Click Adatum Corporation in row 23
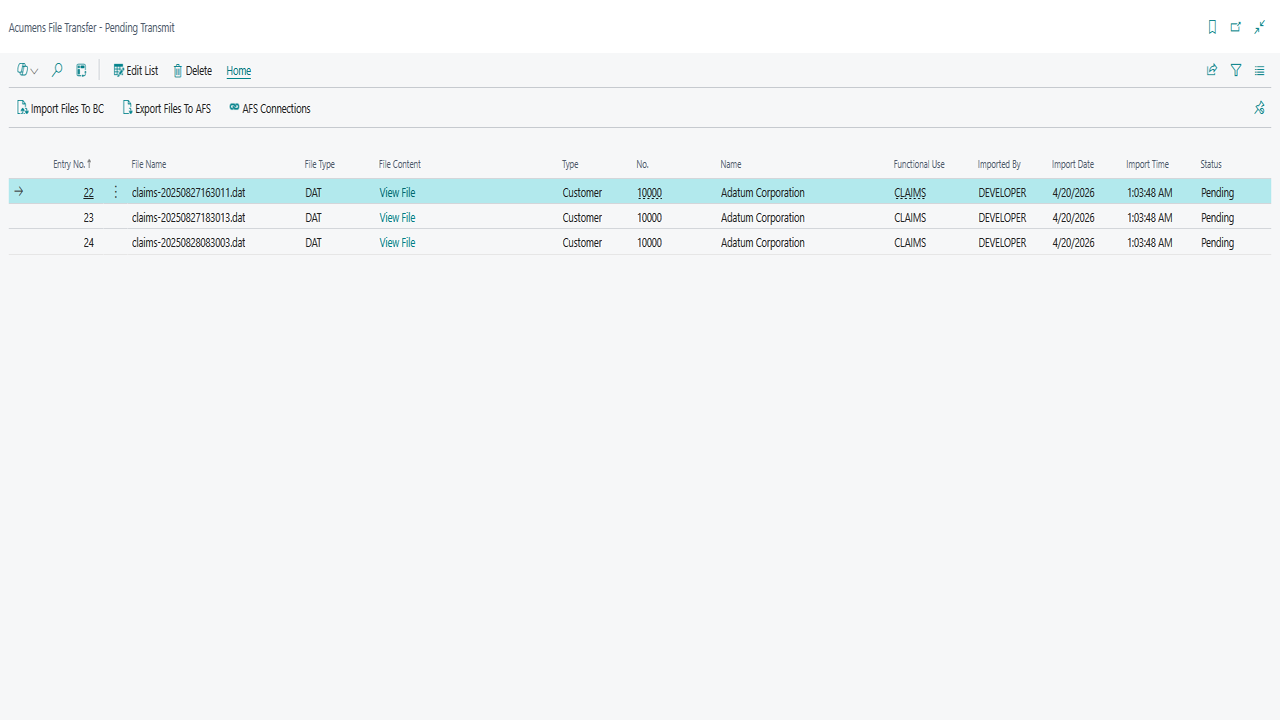The width and height of the screenshot is (1280, 720). (763, 218)
